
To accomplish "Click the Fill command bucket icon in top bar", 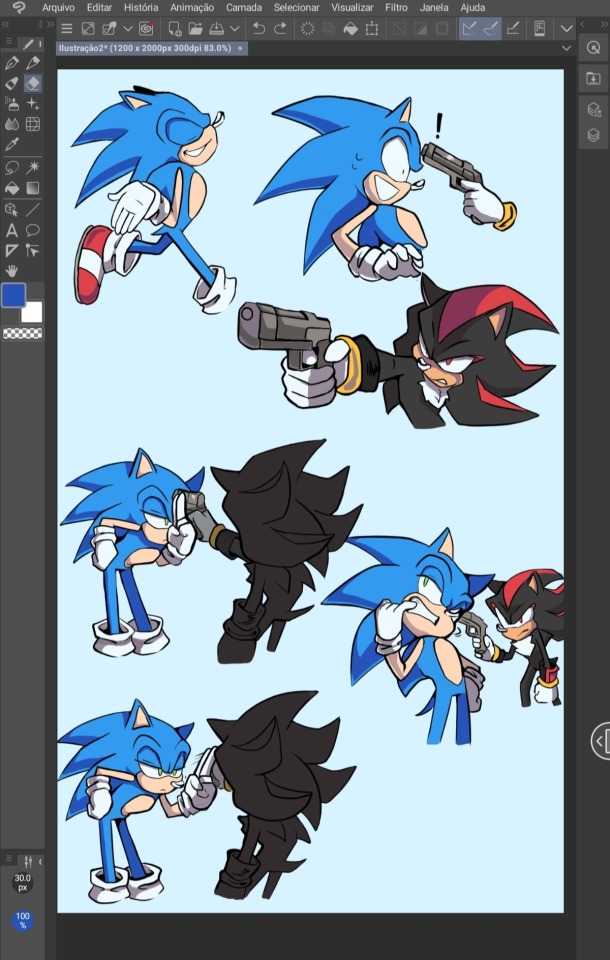I will [350, 28].
